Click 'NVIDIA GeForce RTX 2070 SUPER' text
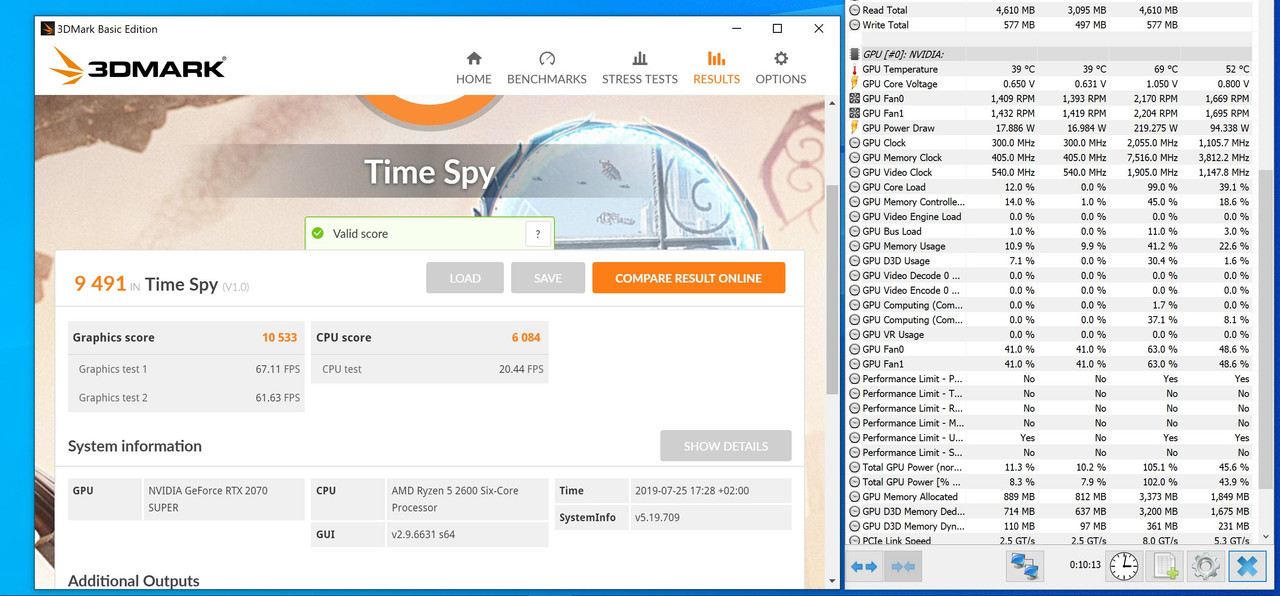Viewport: 1280px width, 596px height. coord(208,499)
